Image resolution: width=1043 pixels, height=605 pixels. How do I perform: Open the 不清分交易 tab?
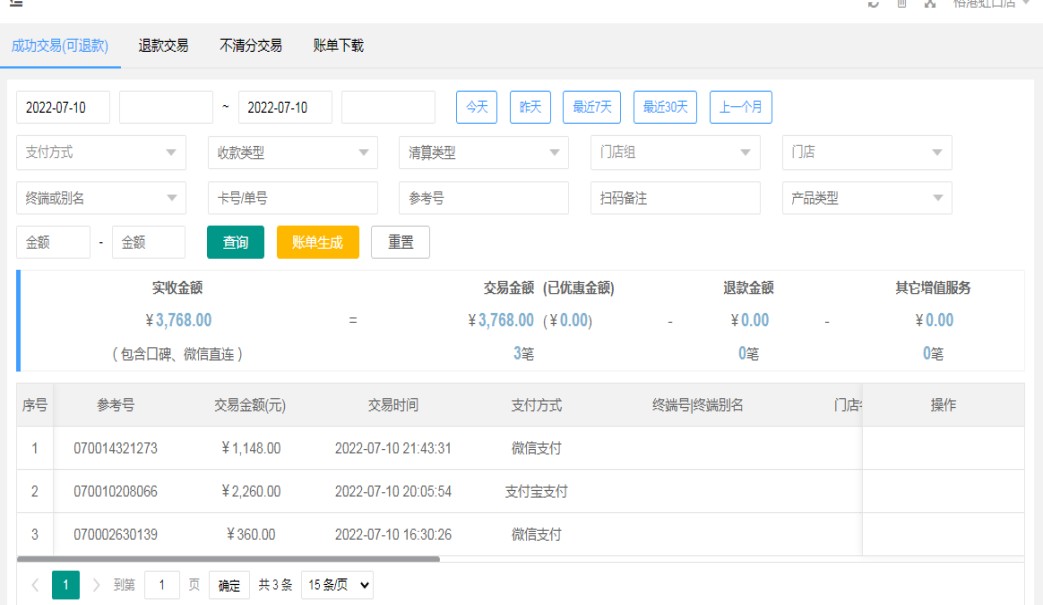251,45
